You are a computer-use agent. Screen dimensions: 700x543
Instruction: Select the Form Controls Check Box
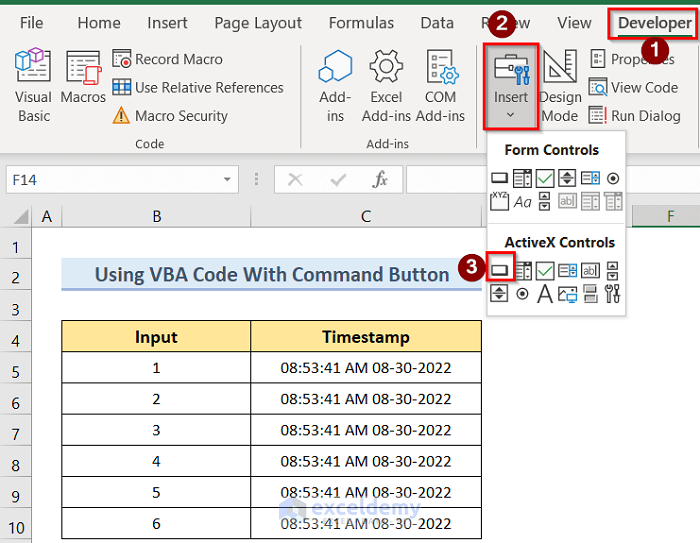click(x=545, y=179)
